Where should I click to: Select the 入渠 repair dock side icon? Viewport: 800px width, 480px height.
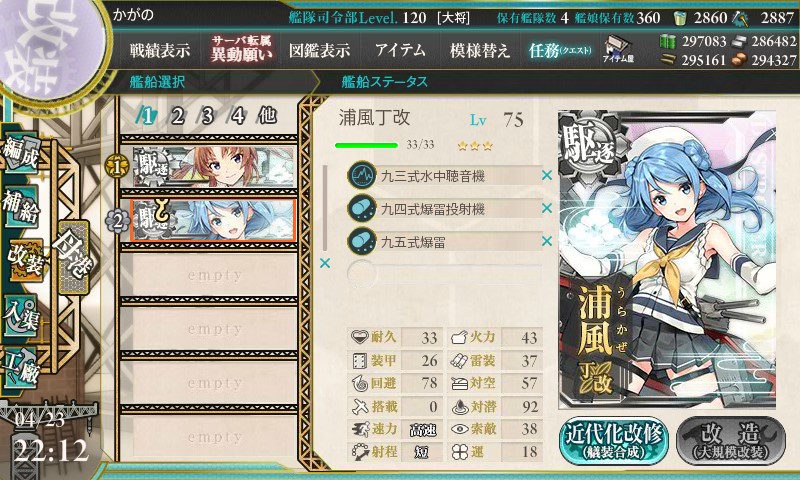[21, 315]
